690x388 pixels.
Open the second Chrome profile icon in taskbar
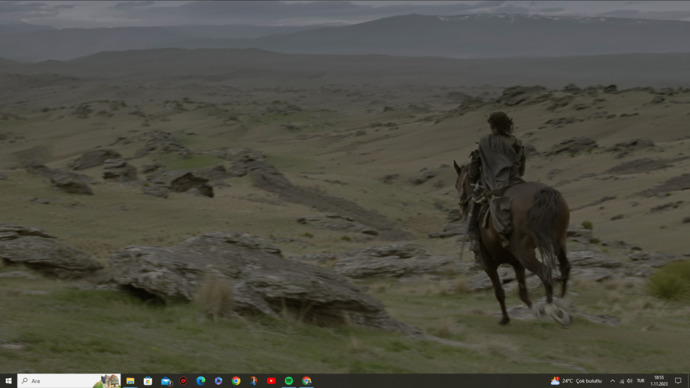(x=307, y=381)
